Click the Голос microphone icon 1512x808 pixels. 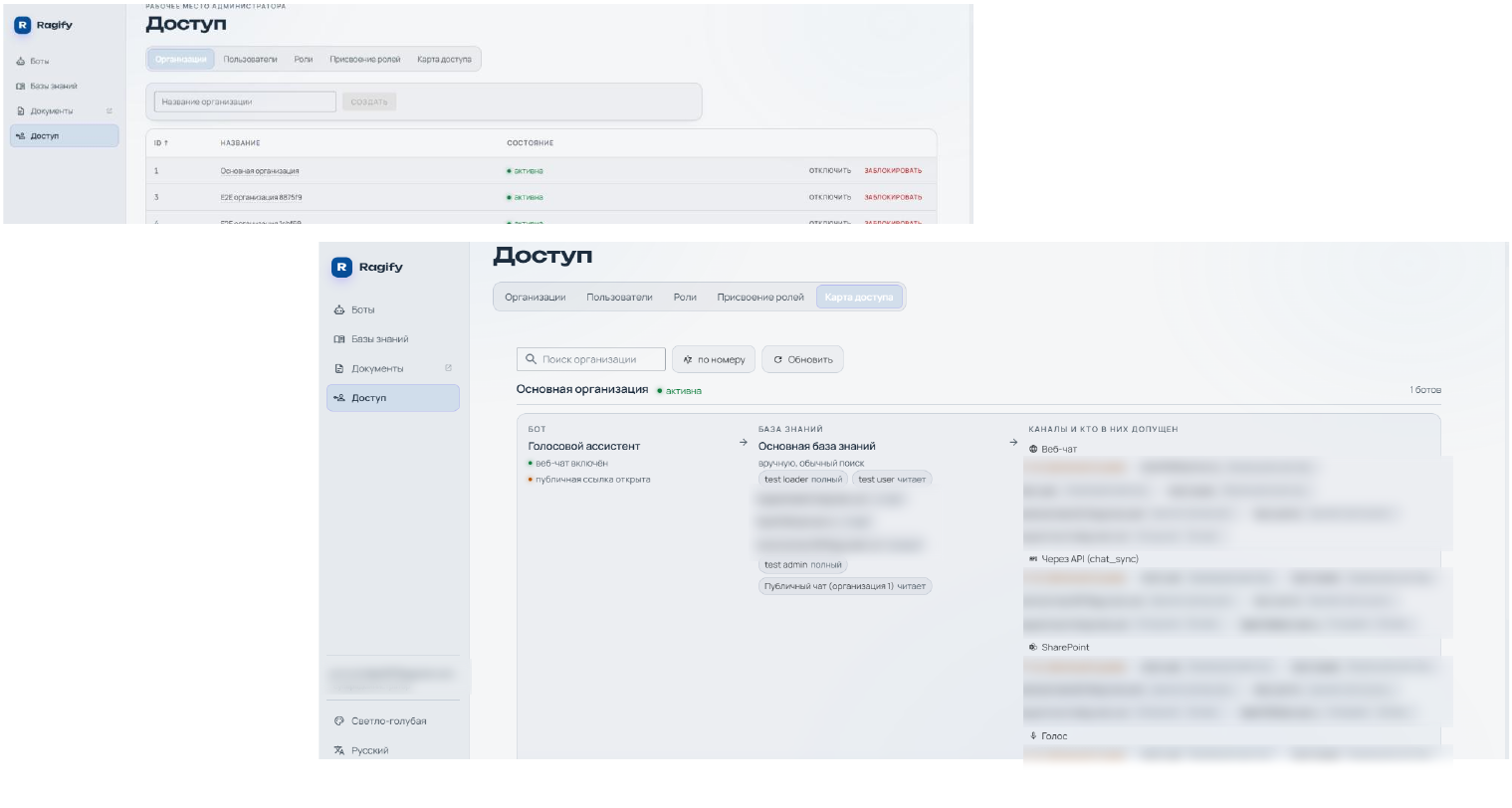coord(1033,736)
